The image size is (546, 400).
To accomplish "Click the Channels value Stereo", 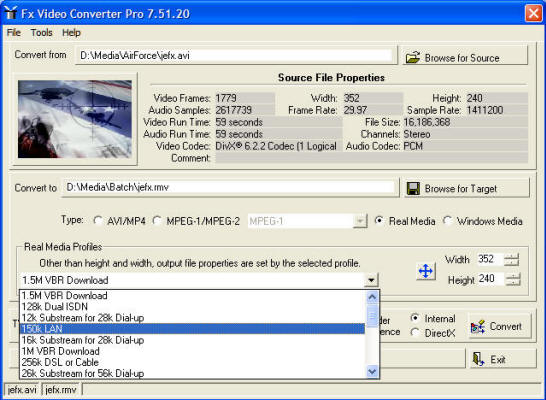I will pos(465,134).
